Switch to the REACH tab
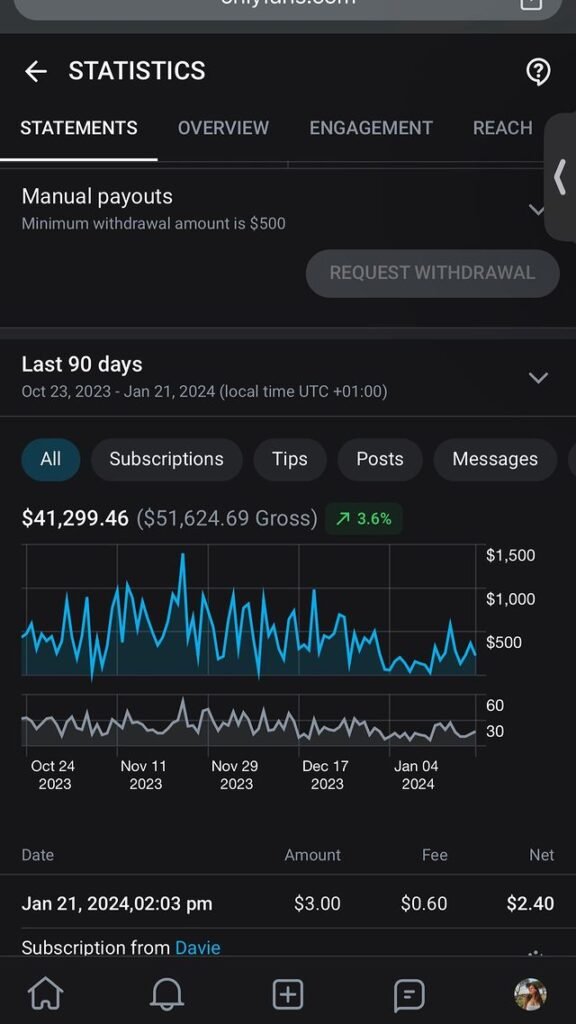This screenshot has width=576, height=1024. tap(503, 128)
